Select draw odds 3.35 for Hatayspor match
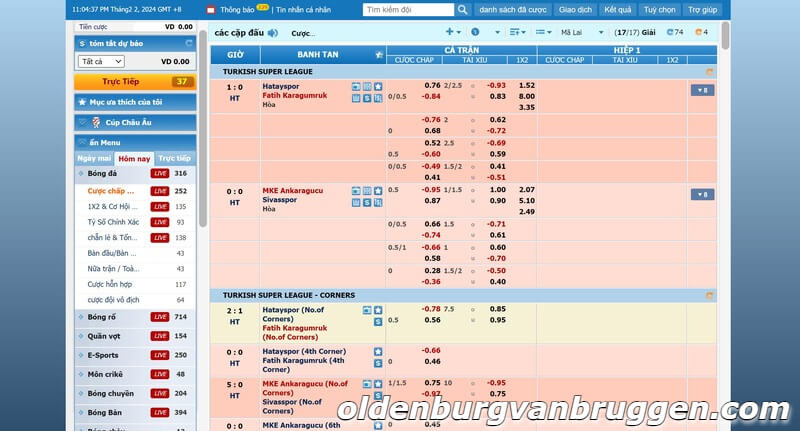Viewport: 800px width, 431px height. pyautogui.click(x=527, y=108)
